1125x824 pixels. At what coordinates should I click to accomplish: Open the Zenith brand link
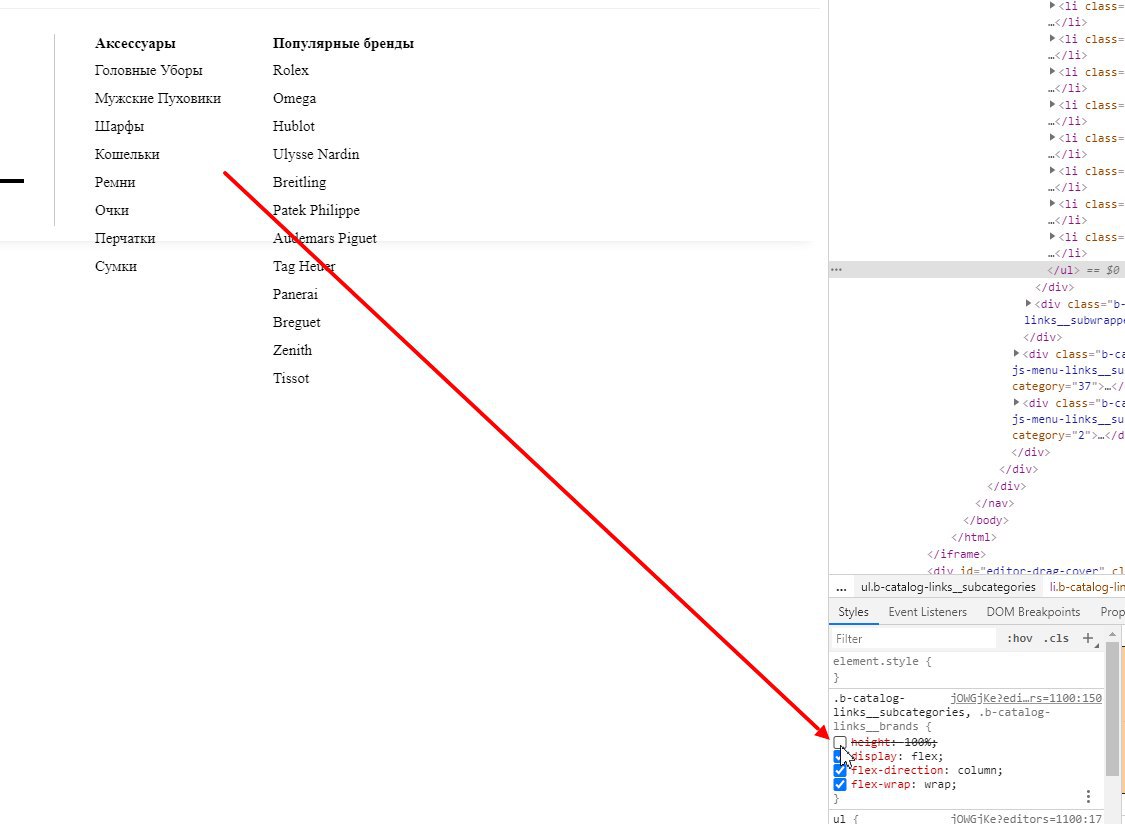(x=292, y=350)
